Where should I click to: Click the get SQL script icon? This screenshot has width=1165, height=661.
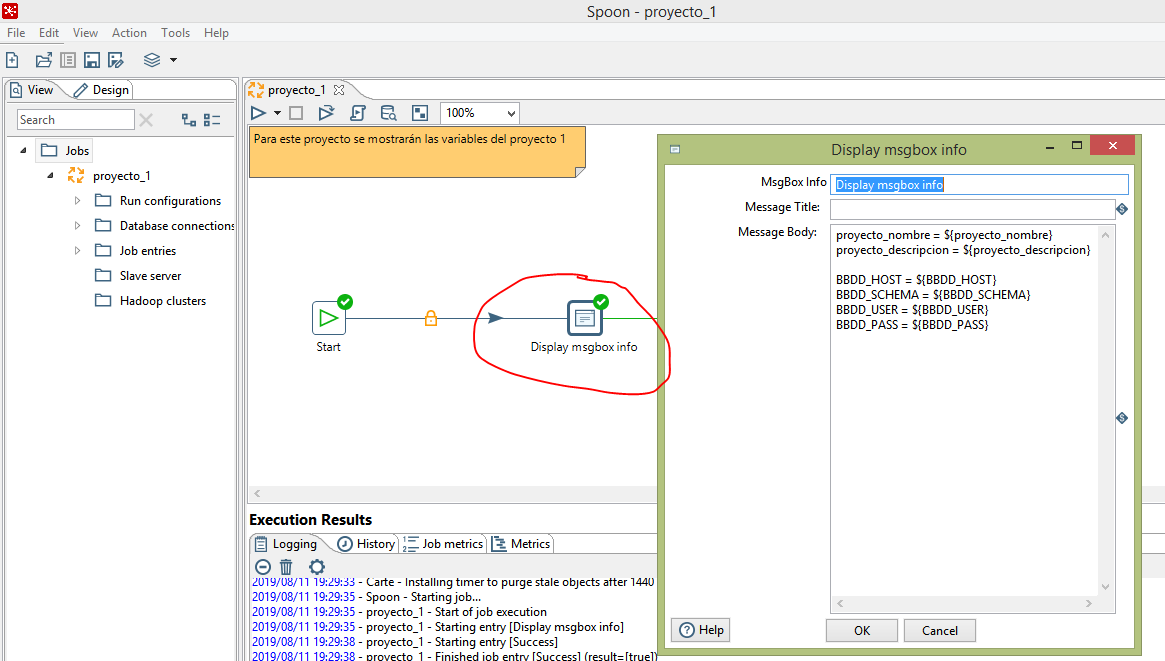tap(357, 113)
